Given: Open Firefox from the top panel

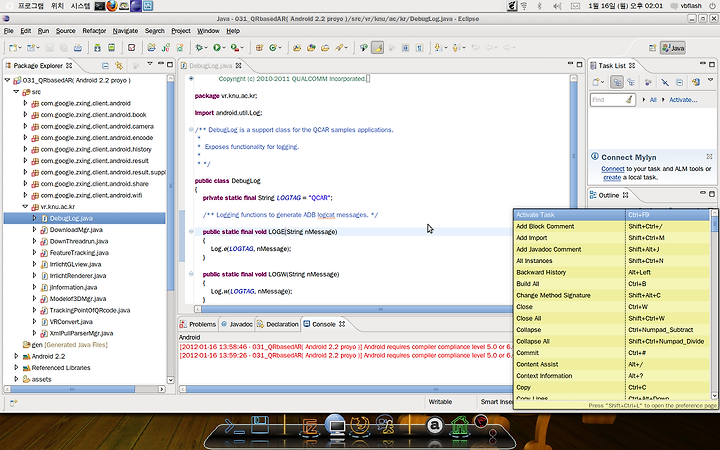Looking at the screenshot, I should tap(112, 6).
